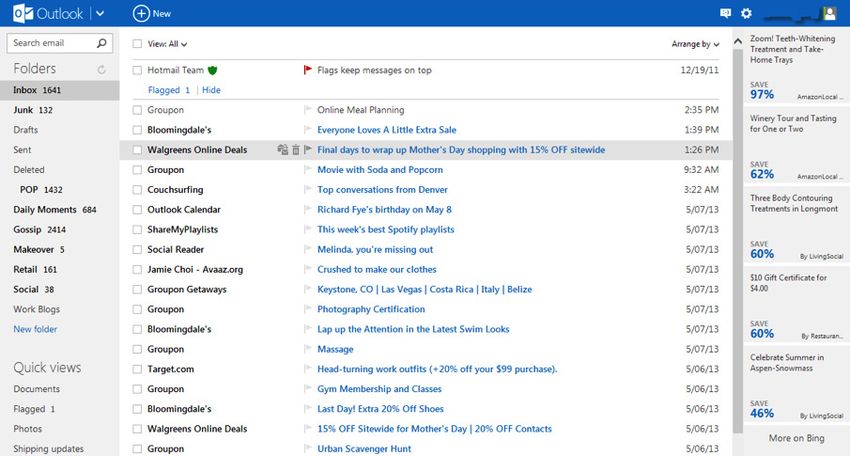Open the Photos quick view

point(28,429)
